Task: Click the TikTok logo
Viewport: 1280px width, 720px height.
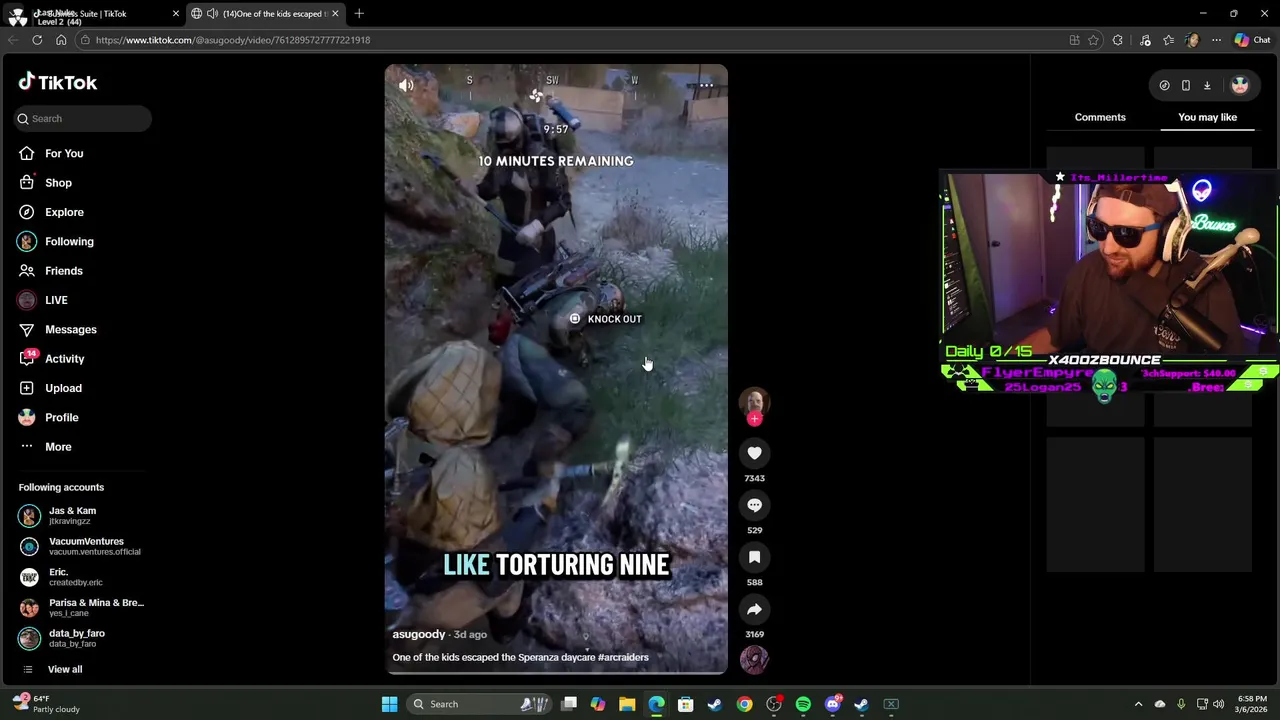Action: tap(57, 82)
